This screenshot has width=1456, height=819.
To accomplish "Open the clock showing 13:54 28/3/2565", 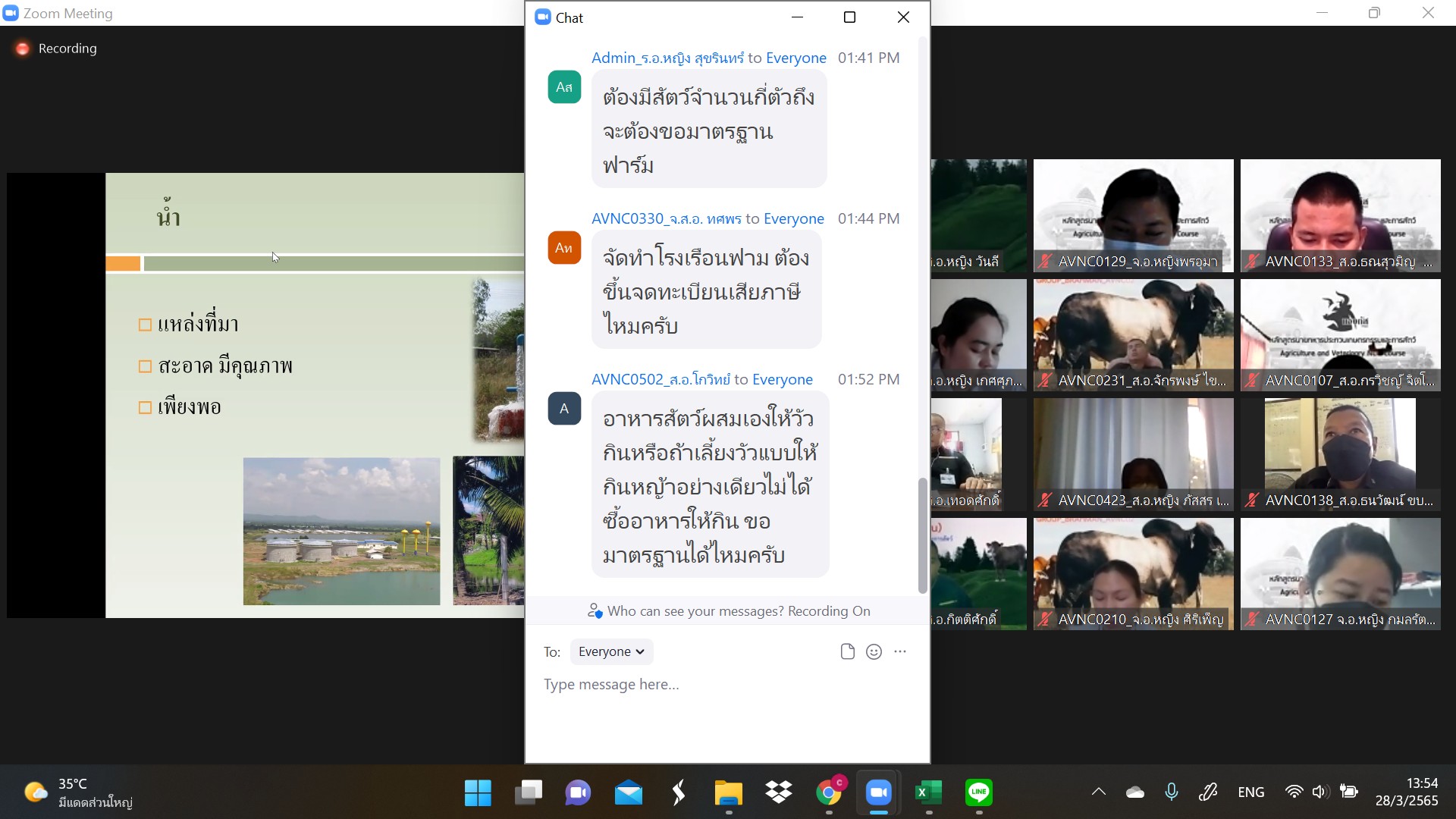I will (1407, 792).
